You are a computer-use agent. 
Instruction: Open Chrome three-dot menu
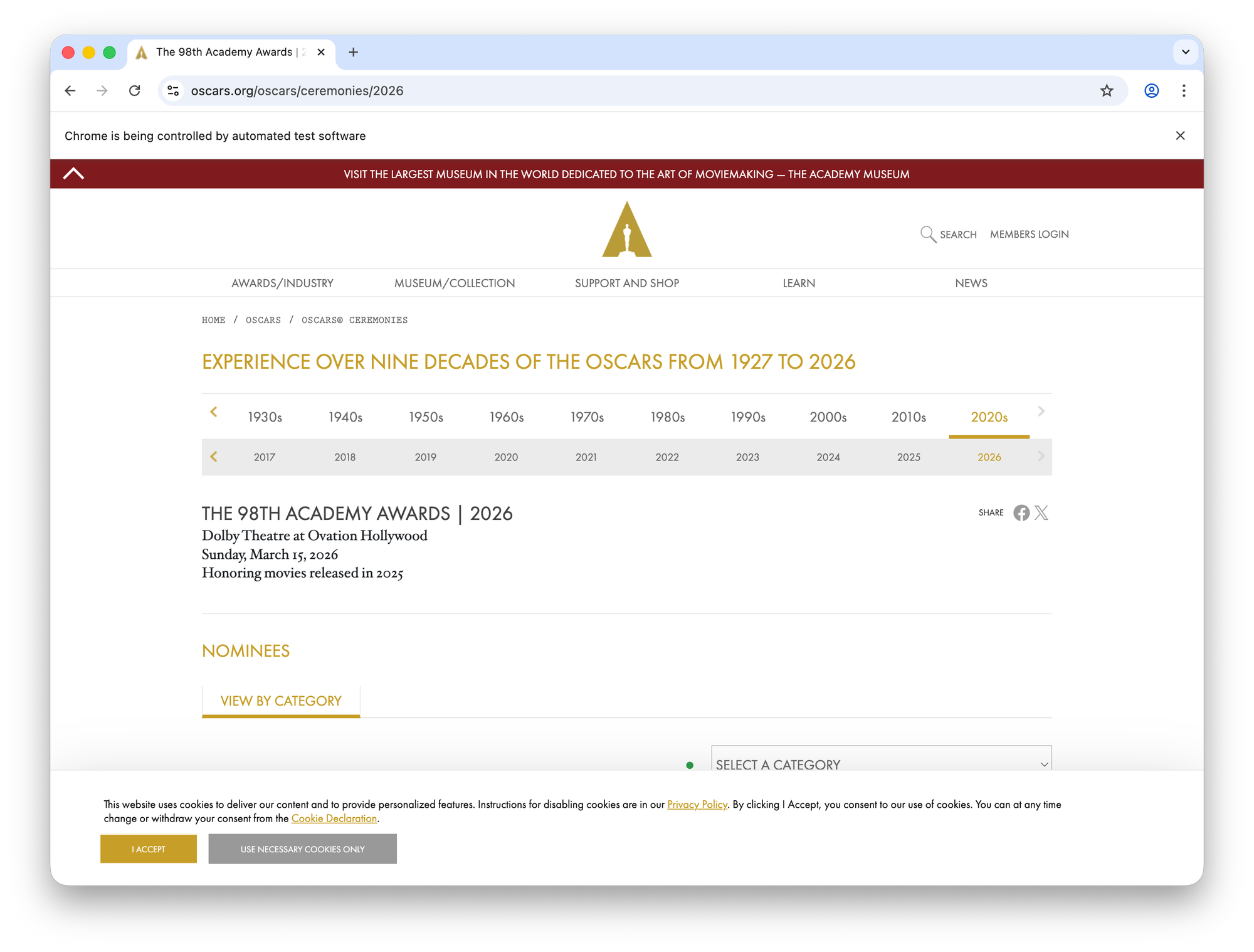(1184, 91)
